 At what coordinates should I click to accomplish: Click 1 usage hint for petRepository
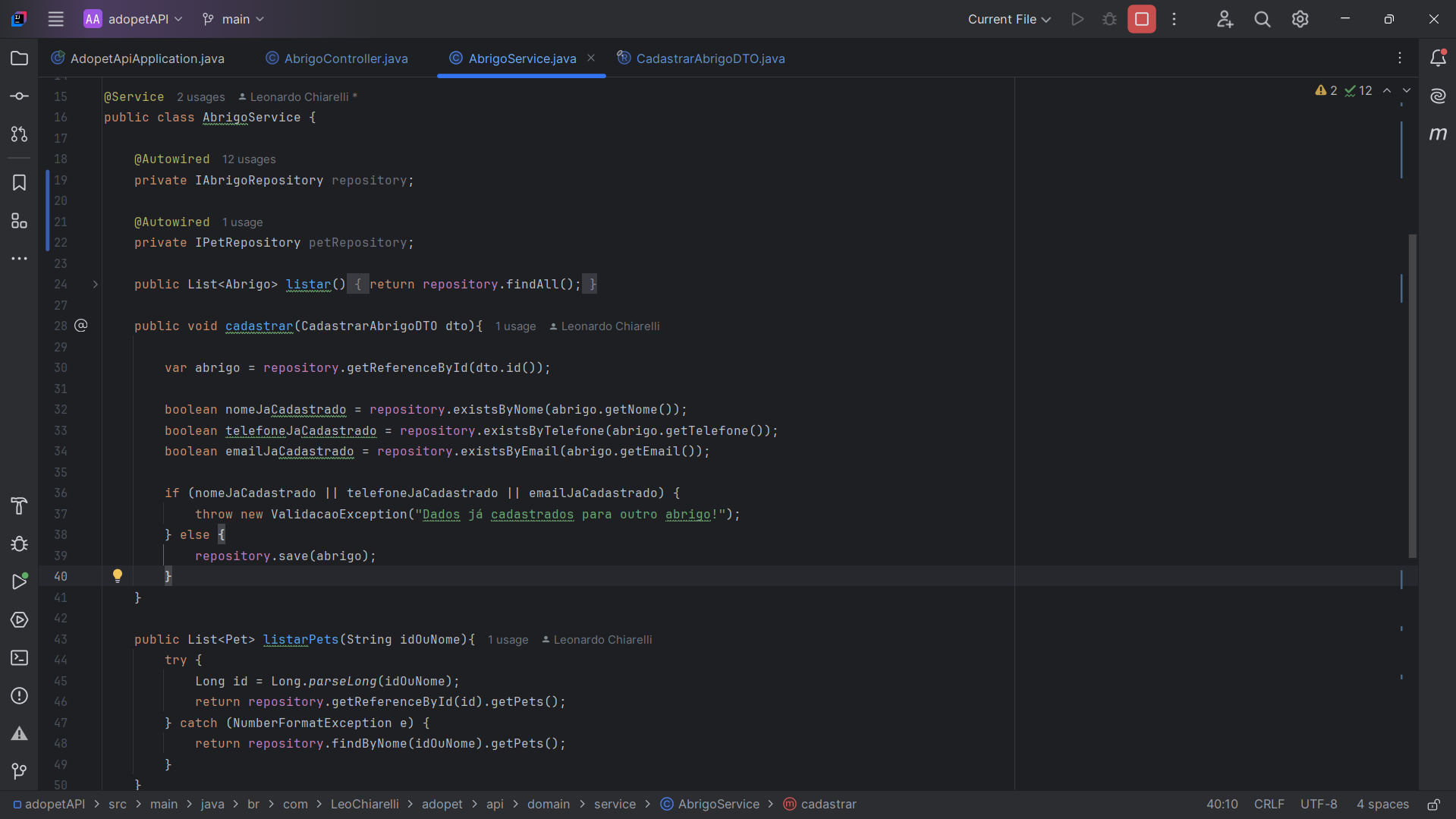(242, 222)
